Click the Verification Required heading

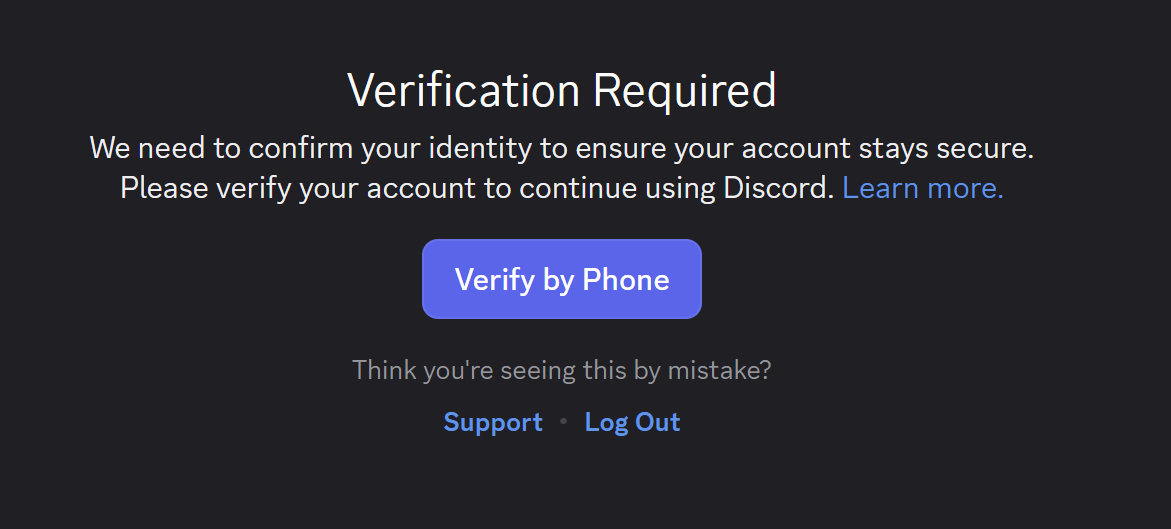click(561, 91)
